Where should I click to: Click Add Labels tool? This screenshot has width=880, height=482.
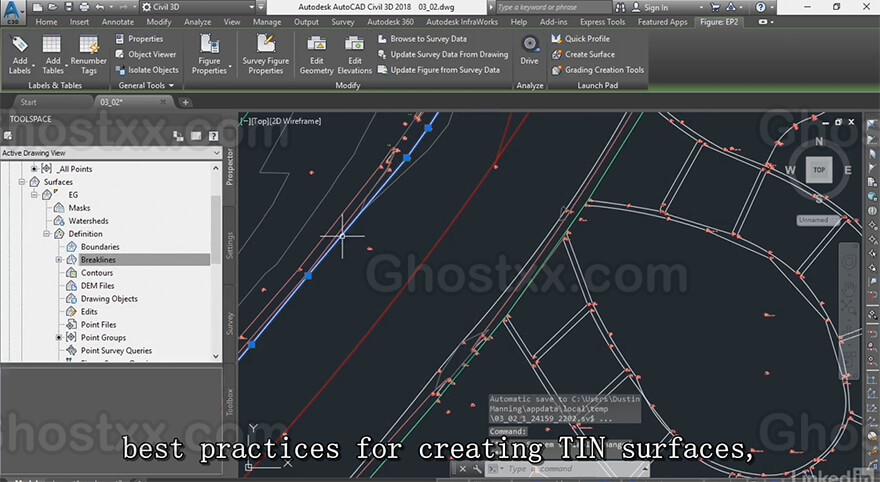coord(20,54)
